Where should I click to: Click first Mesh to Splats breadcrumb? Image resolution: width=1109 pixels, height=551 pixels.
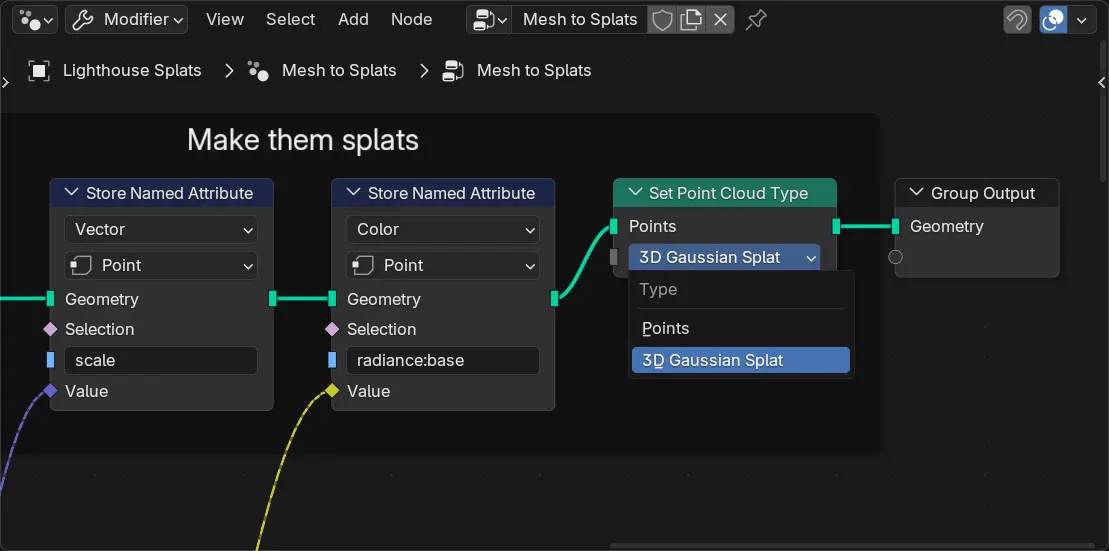tap(339, 71)
